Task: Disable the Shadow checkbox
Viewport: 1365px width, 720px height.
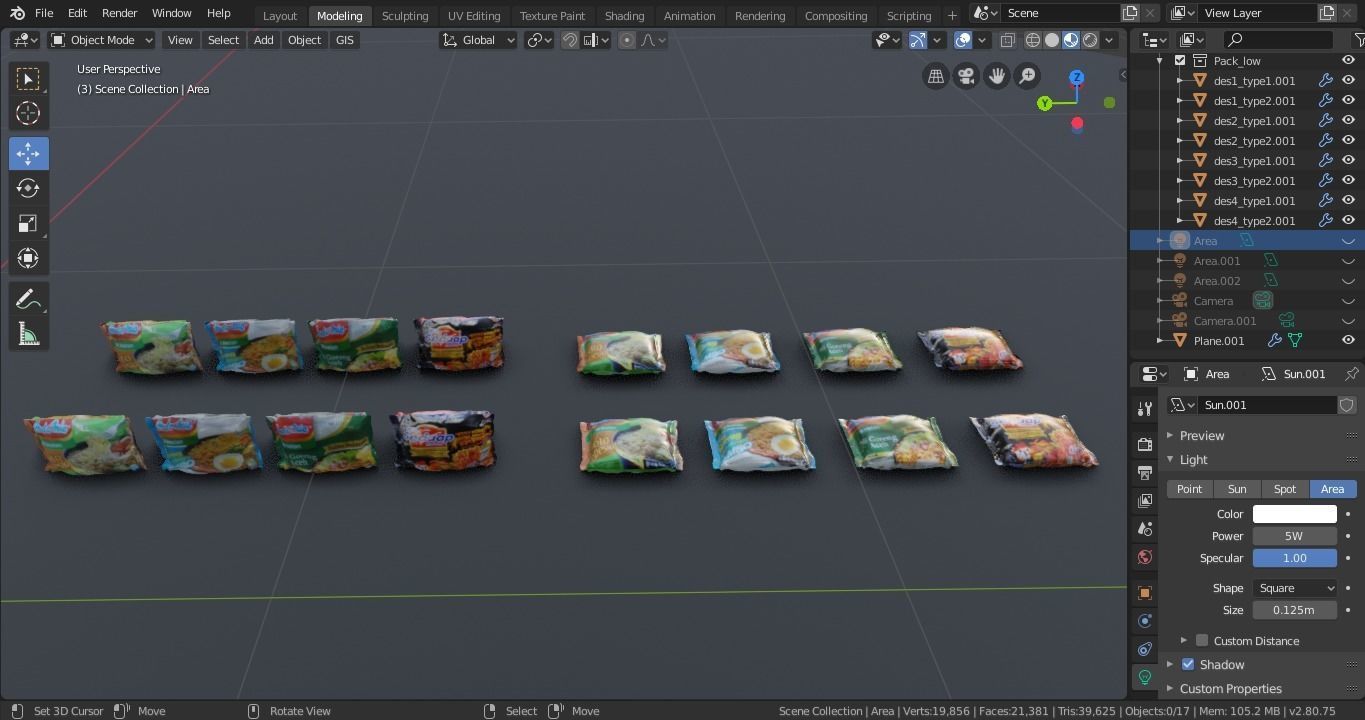Action: tap(1188, 665)
